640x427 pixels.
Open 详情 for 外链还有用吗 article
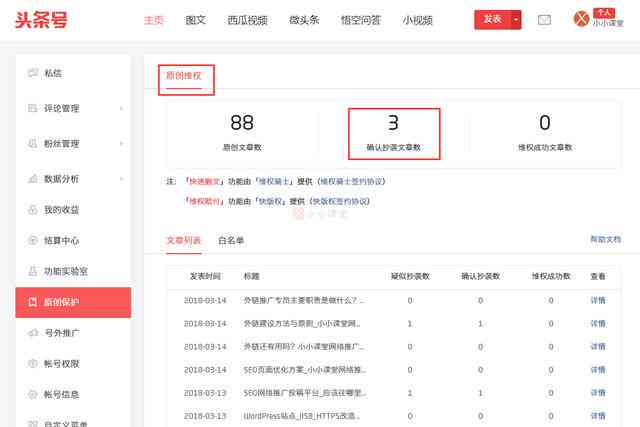[x=598, y=347]
